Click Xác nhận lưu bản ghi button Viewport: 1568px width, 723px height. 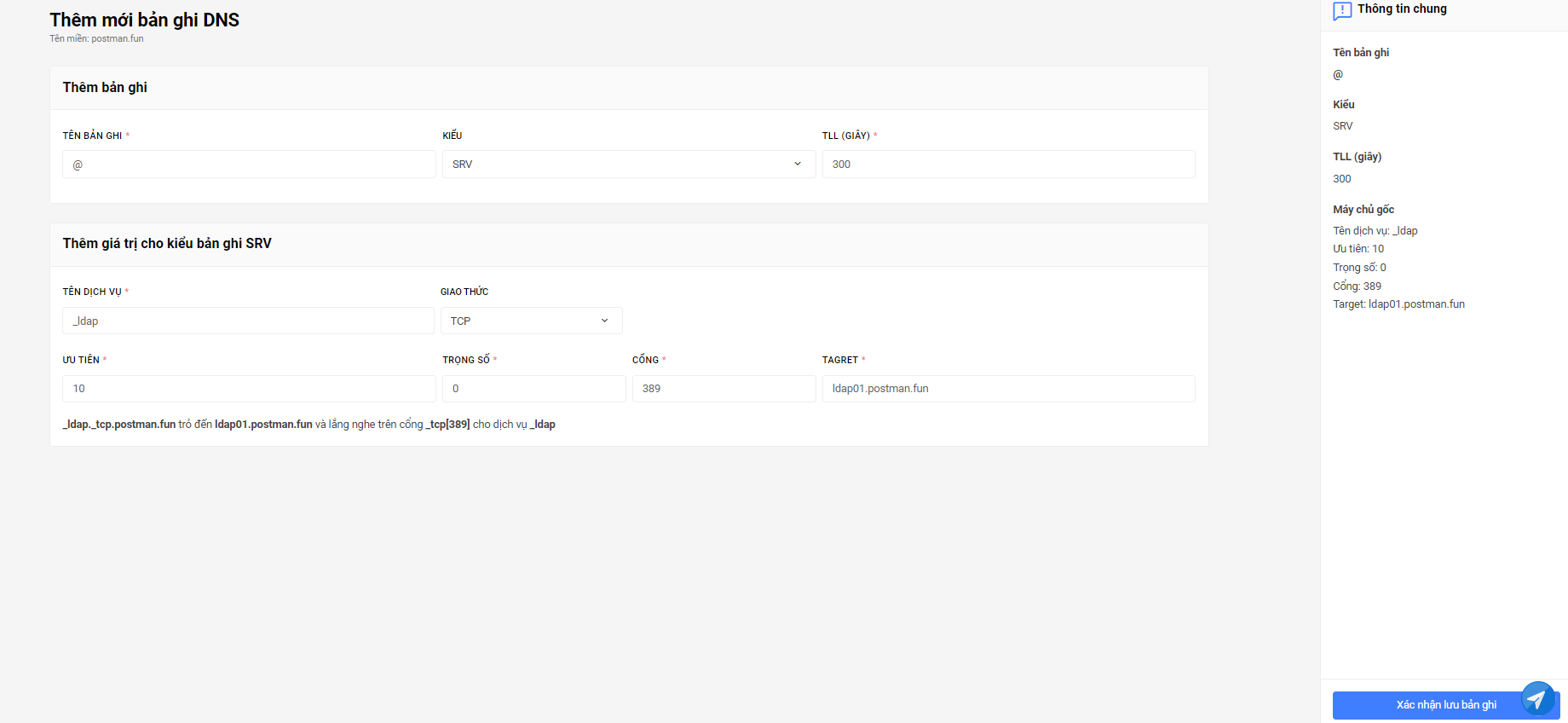coord(1446,705)
